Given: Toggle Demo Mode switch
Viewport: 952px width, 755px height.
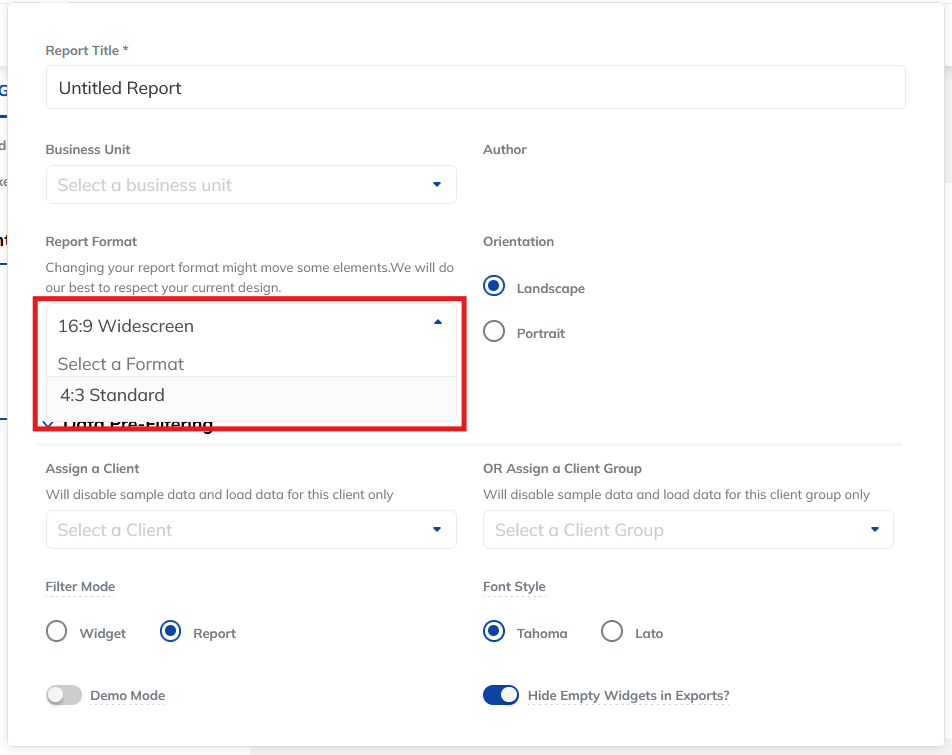Looking at the screenshot, I should pos(64,695).
